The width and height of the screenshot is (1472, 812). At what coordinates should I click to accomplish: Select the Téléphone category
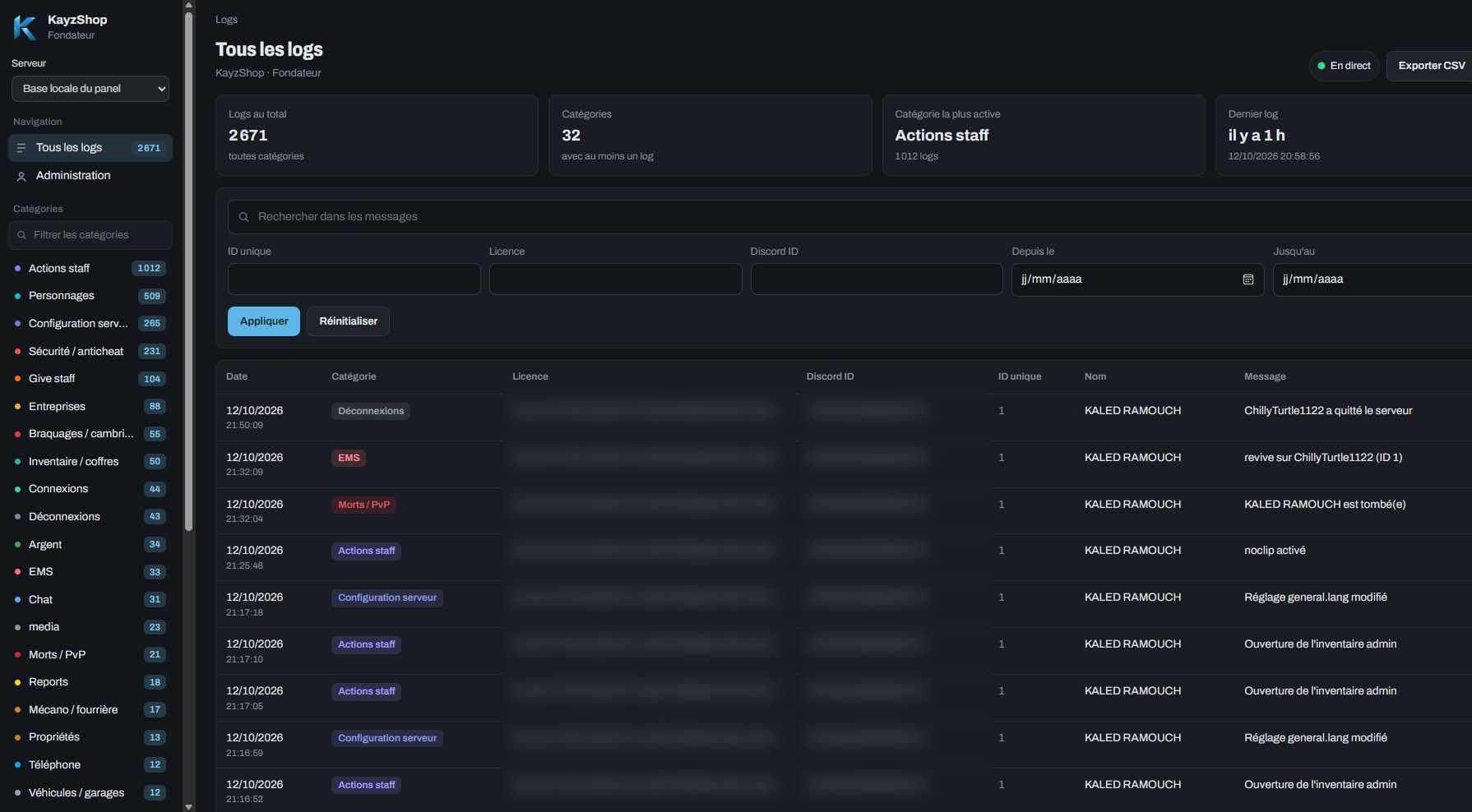[x=90, y=765]
